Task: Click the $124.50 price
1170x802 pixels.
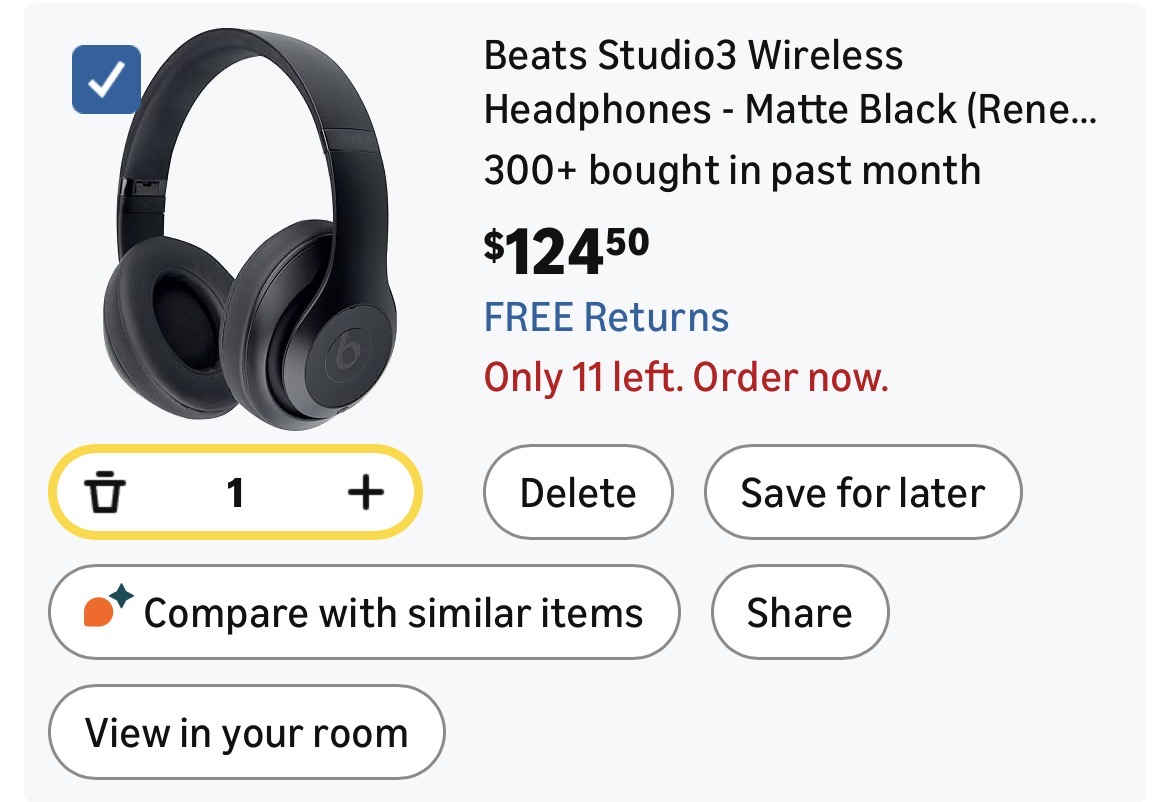Action: pos(566,252)
